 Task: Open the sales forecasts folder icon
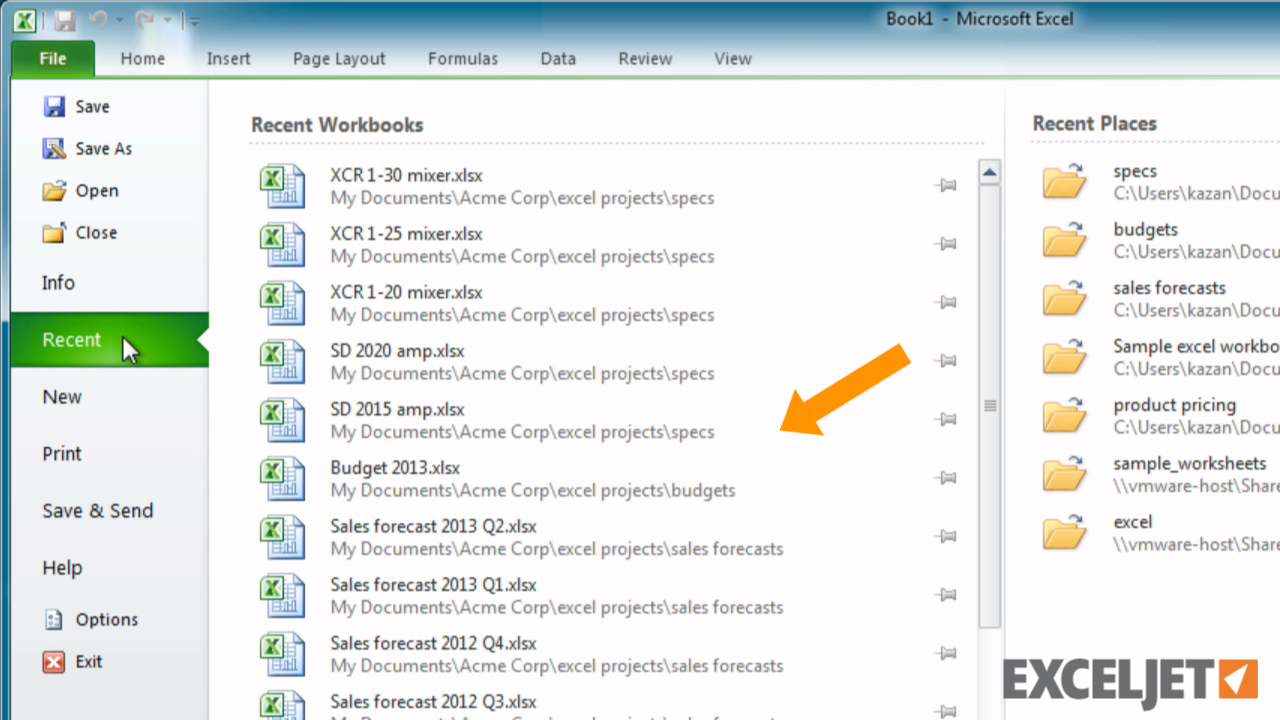pos(1065,299)
